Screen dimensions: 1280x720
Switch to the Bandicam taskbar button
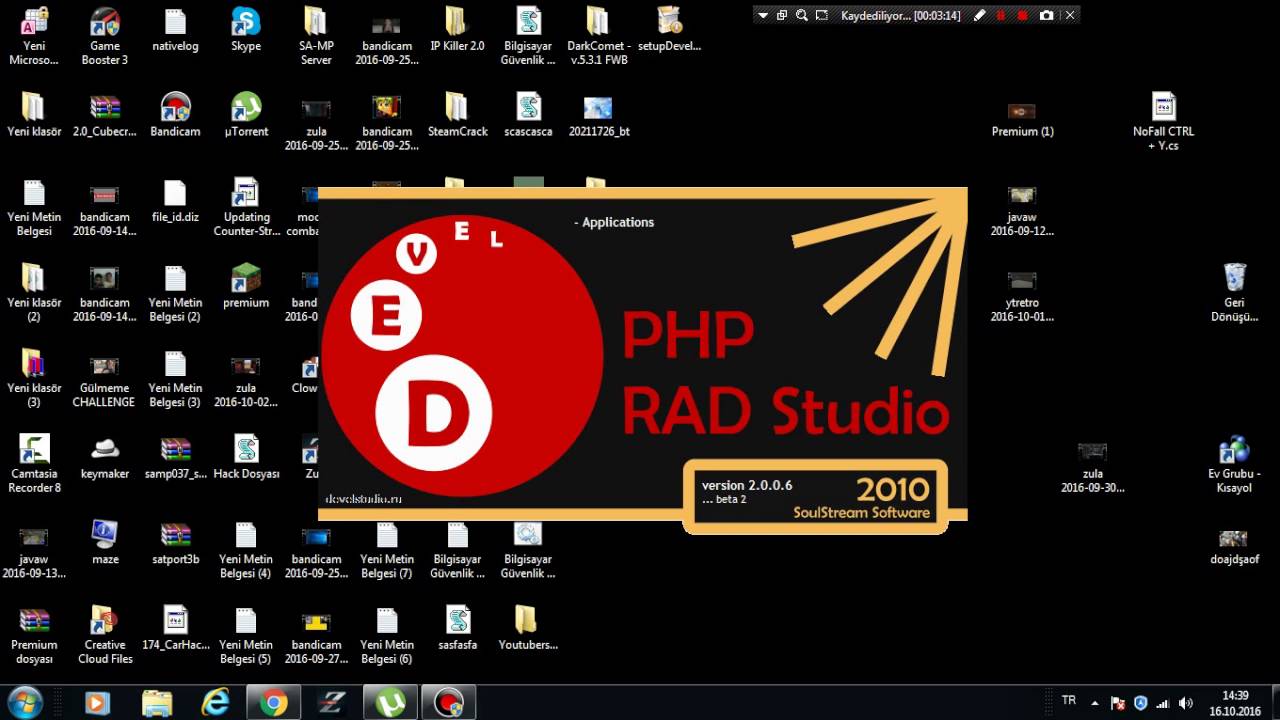(450, 703)
